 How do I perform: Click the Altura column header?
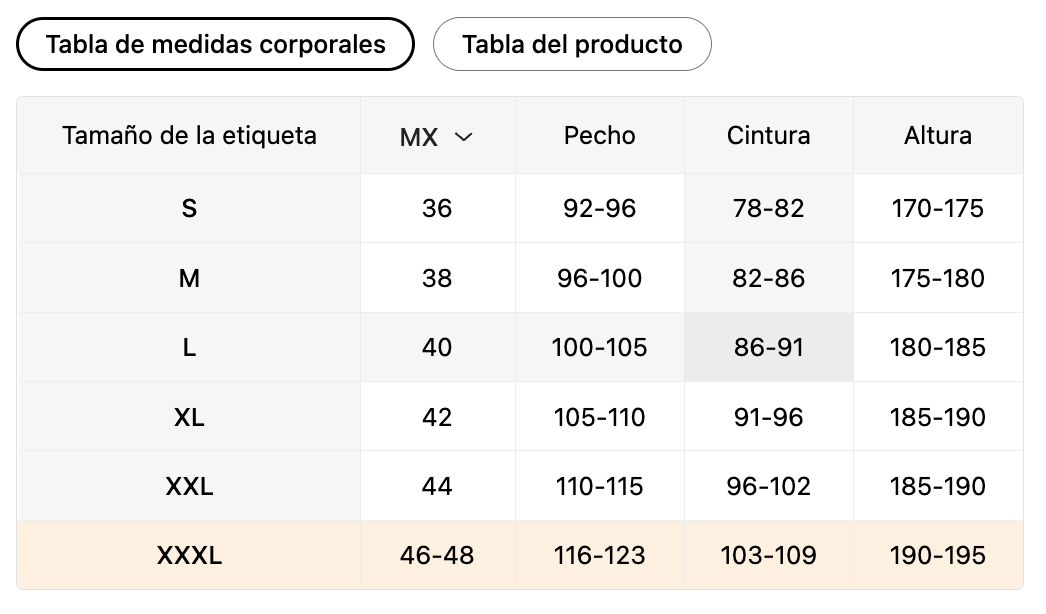click(x=938, y=136)
